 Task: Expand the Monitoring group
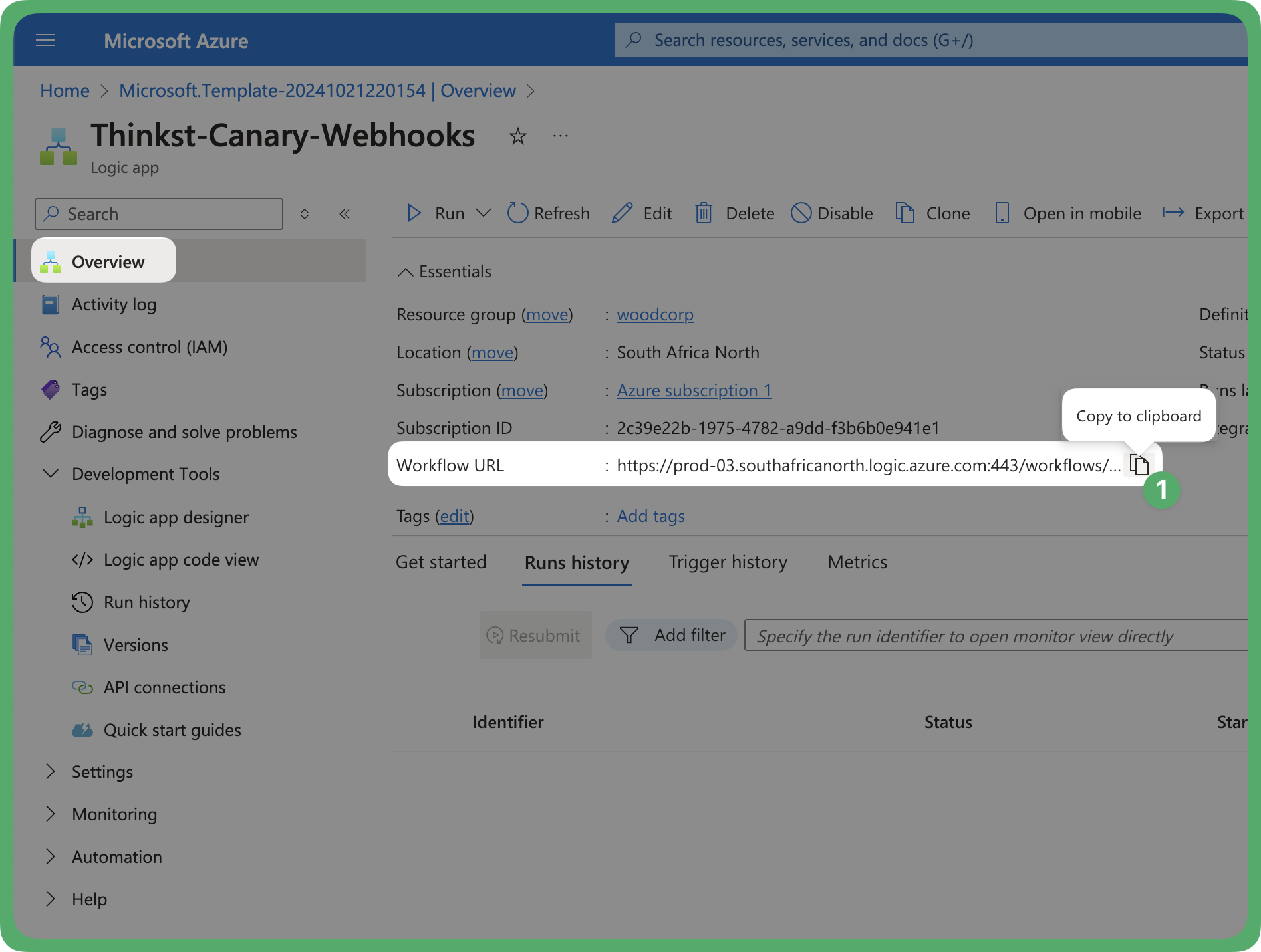(51, 814)
